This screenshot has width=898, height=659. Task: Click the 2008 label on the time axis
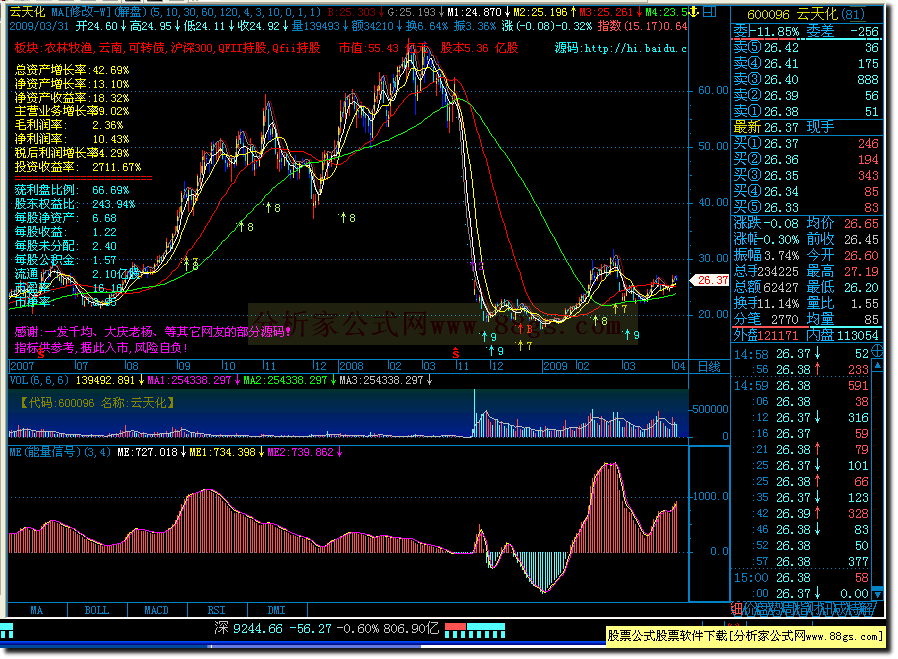351,366
